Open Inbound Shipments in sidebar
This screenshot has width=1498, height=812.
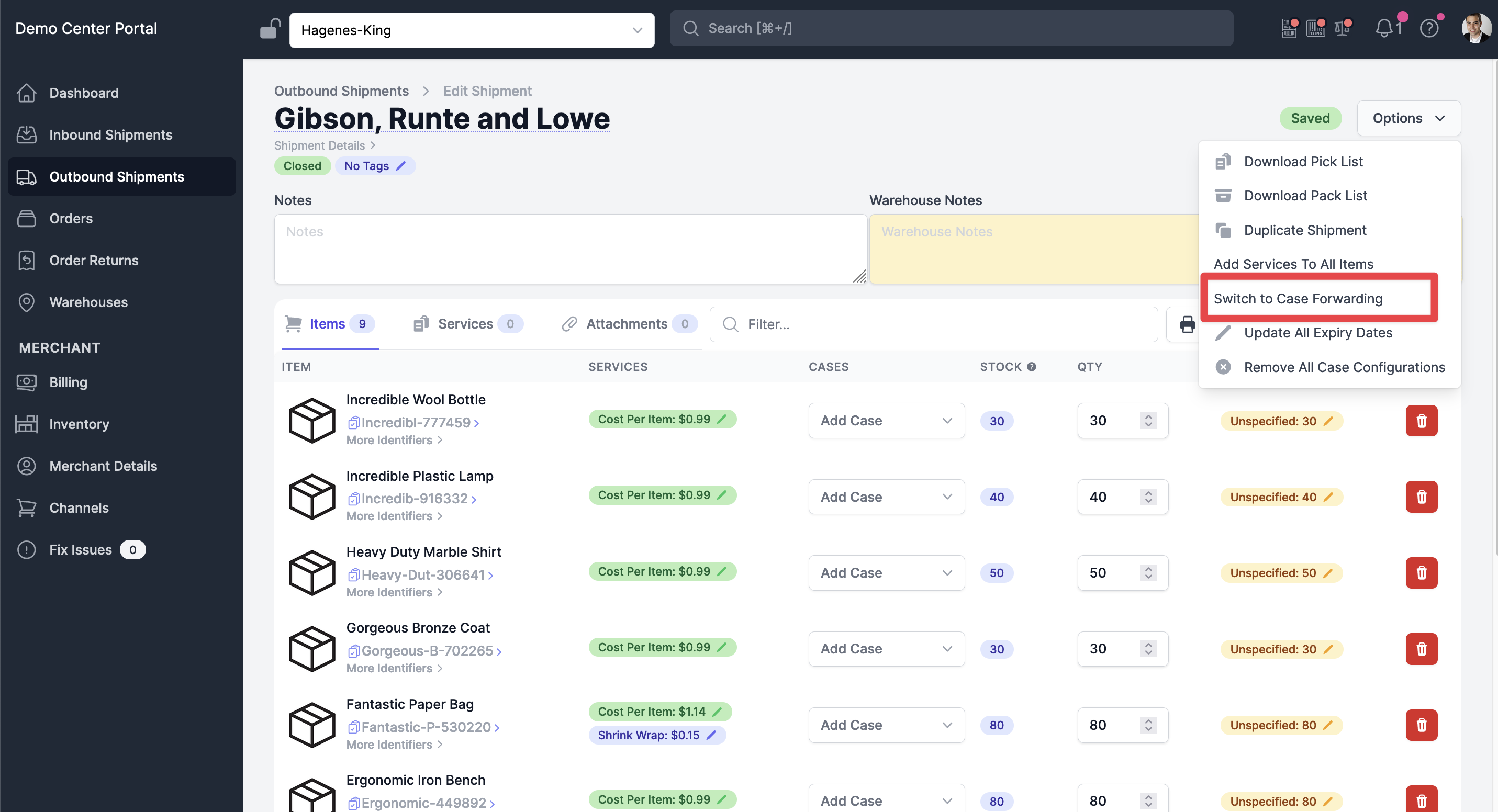pos(122,135)
